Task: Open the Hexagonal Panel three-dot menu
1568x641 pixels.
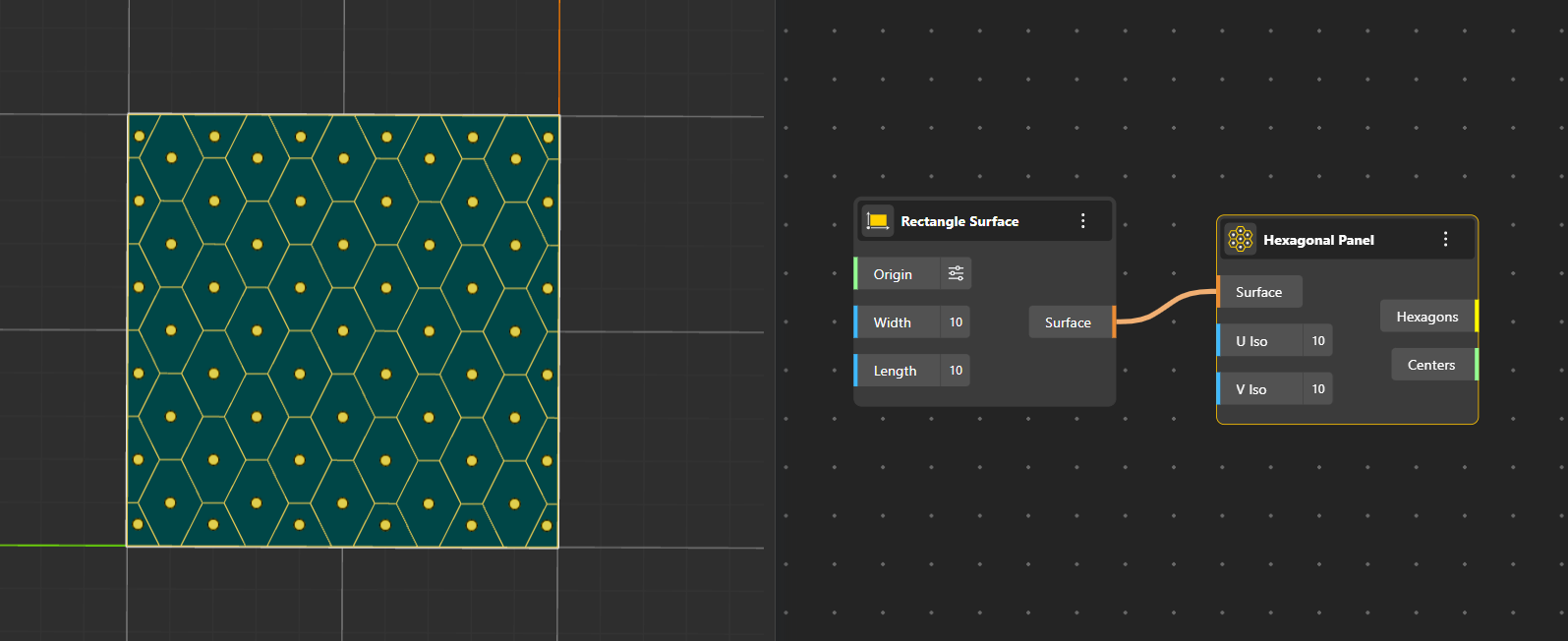Action: (x=1445, y=240)
